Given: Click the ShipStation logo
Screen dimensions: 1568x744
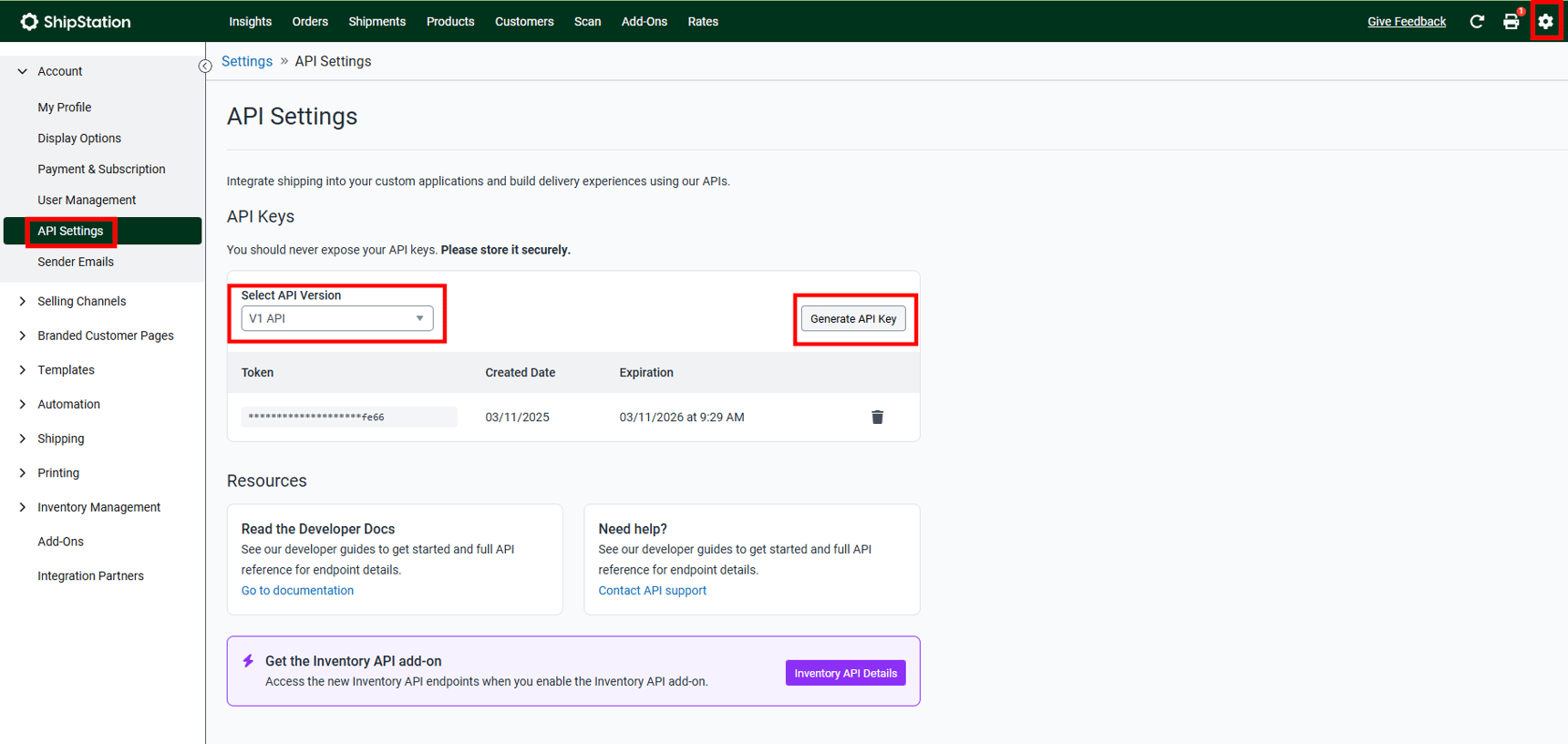Looking at the screenshot, I should coord(76,21).
